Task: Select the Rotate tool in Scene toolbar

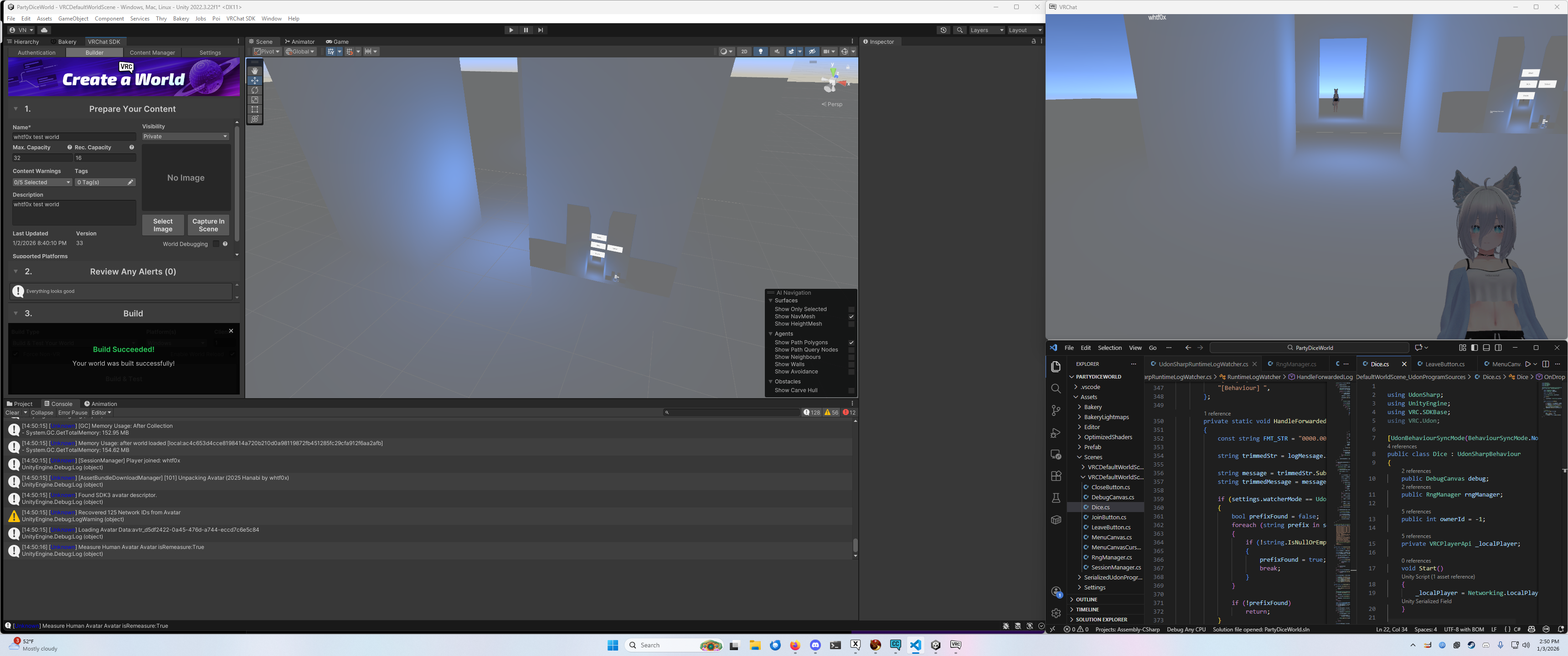Action: click(x=254, y=90)
